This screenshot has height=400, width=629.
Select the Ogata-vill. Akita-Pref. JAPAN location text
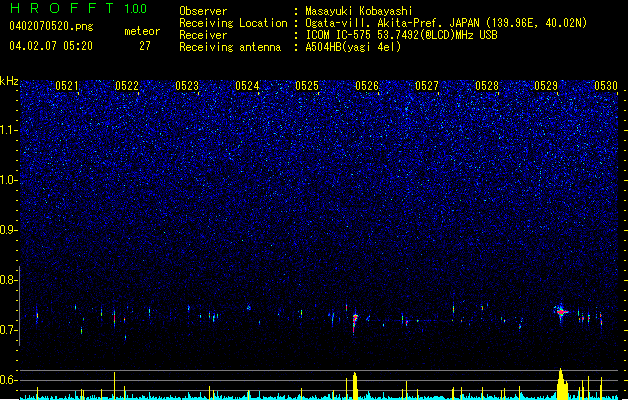coord(446,23)
